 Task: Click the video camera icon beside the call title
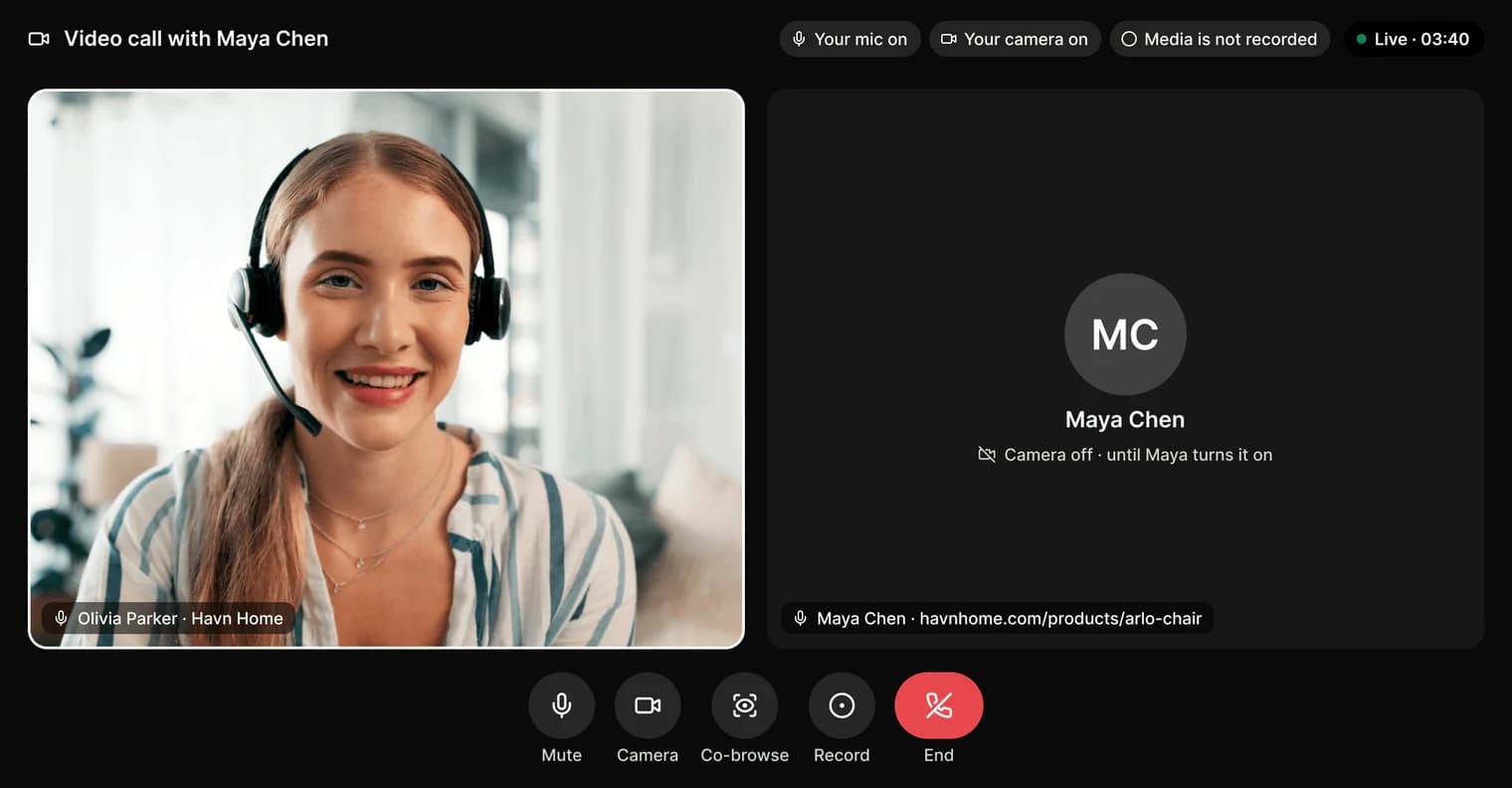(39, 39)
